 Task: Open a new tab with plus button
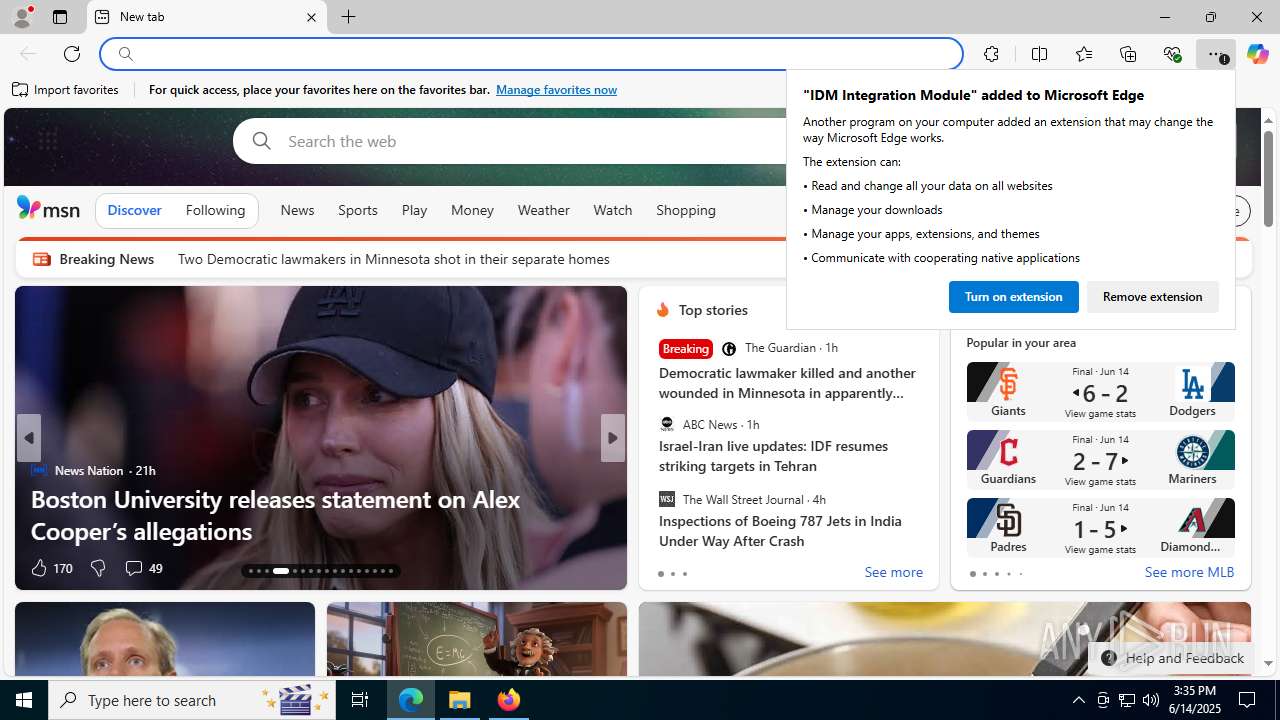(348, 17)
